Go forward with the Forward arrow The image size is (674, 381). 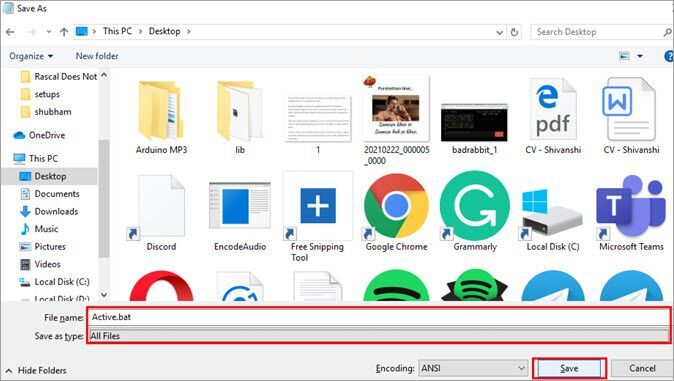coord(31,32)
